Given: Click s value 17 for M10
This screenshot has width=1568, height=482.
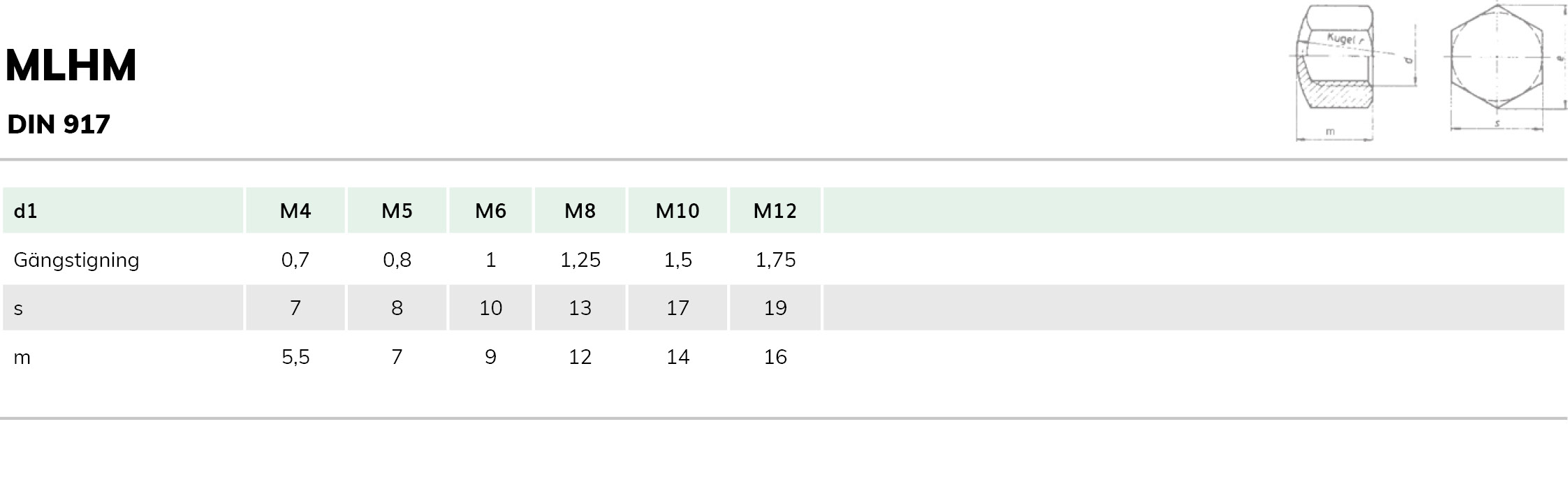Looking at the screenshot, I should (x=677, y=308).
